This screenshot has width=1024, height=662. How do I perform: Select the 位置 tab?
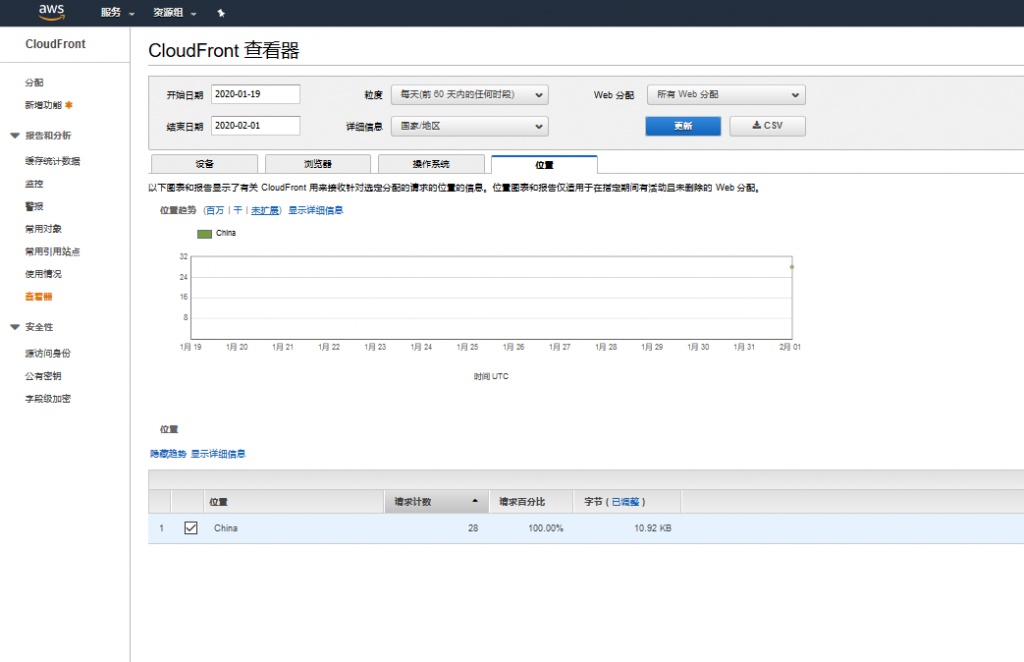click(x=544, y=165)
